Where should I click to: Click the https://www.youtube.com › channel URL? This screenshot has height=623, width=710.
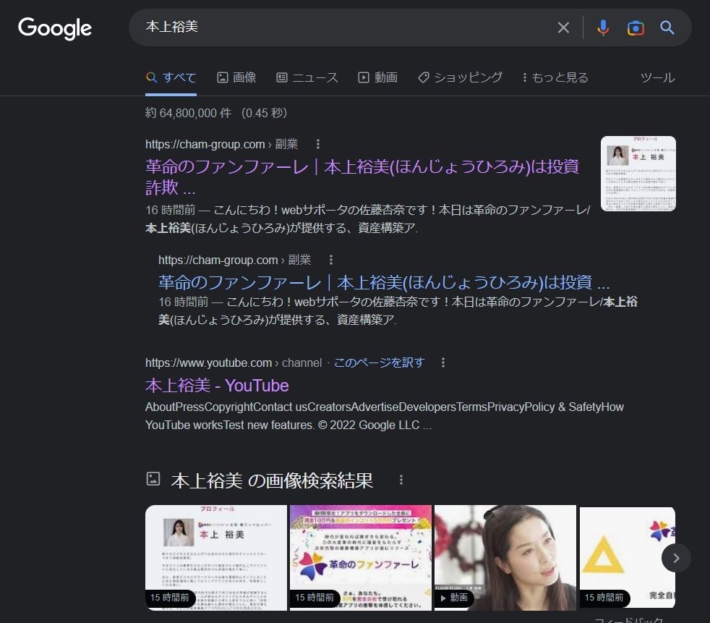(x=233, y=363)
